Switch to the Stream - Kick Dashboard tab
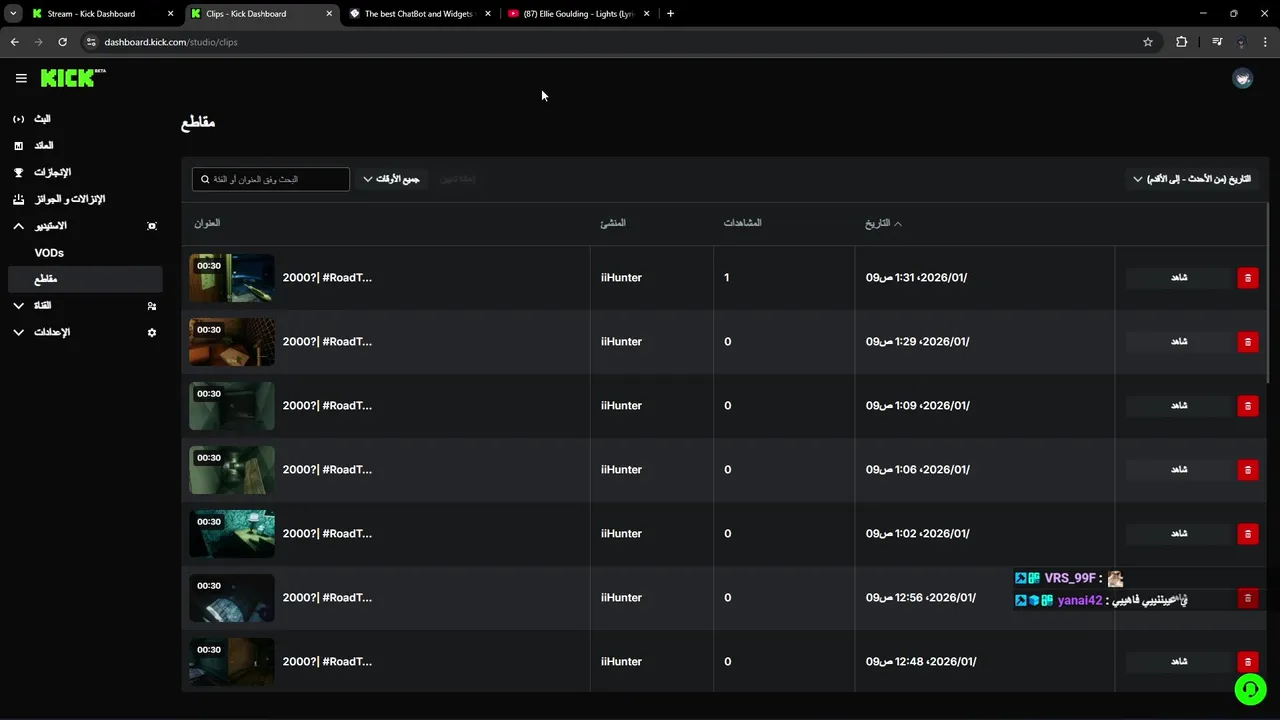The height and width of the screenshot is (720, 1280). [91, 14]
